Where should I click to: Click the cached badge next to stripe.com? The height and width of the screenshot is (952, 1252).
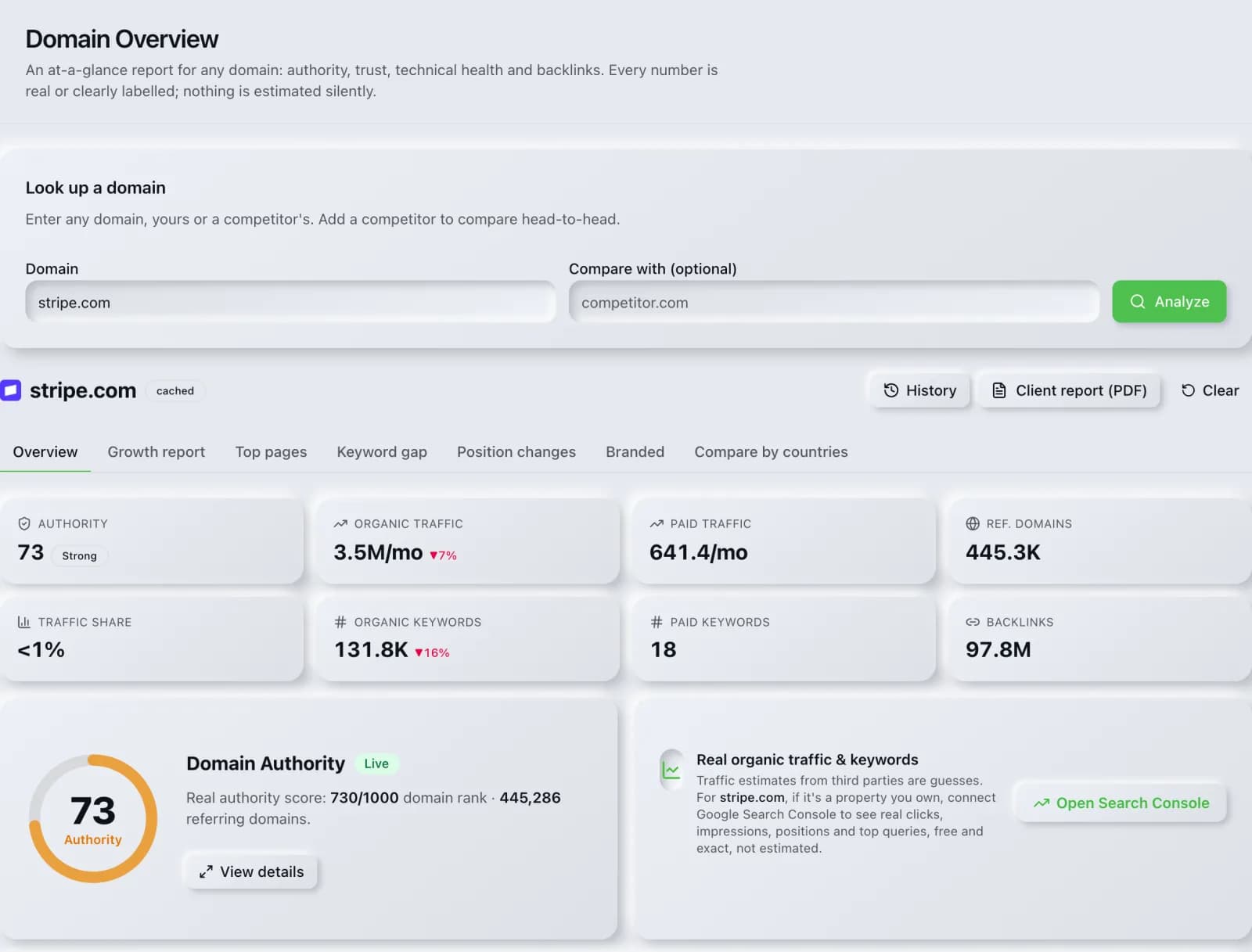(175, 391)
